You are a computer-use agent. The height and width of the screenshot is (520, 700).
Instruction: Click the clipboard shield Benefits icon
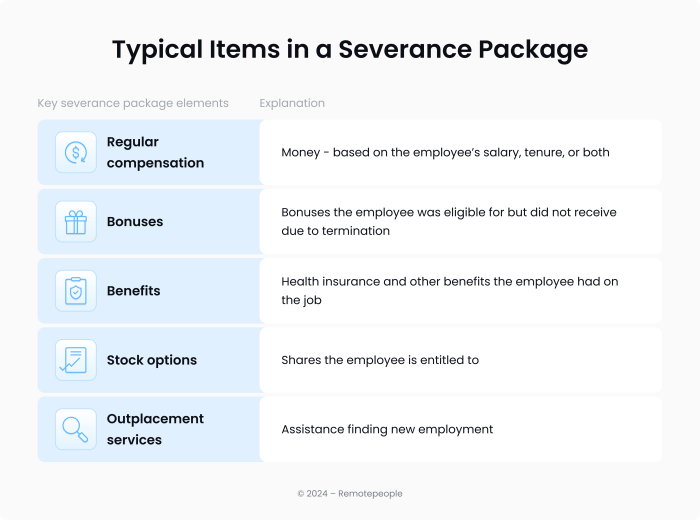coord(76,291)
